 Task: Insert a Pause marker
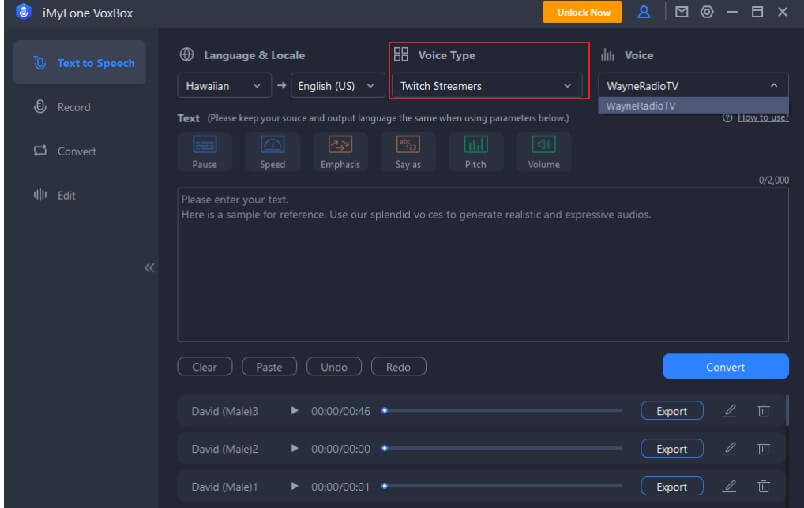tap(205, 152)
